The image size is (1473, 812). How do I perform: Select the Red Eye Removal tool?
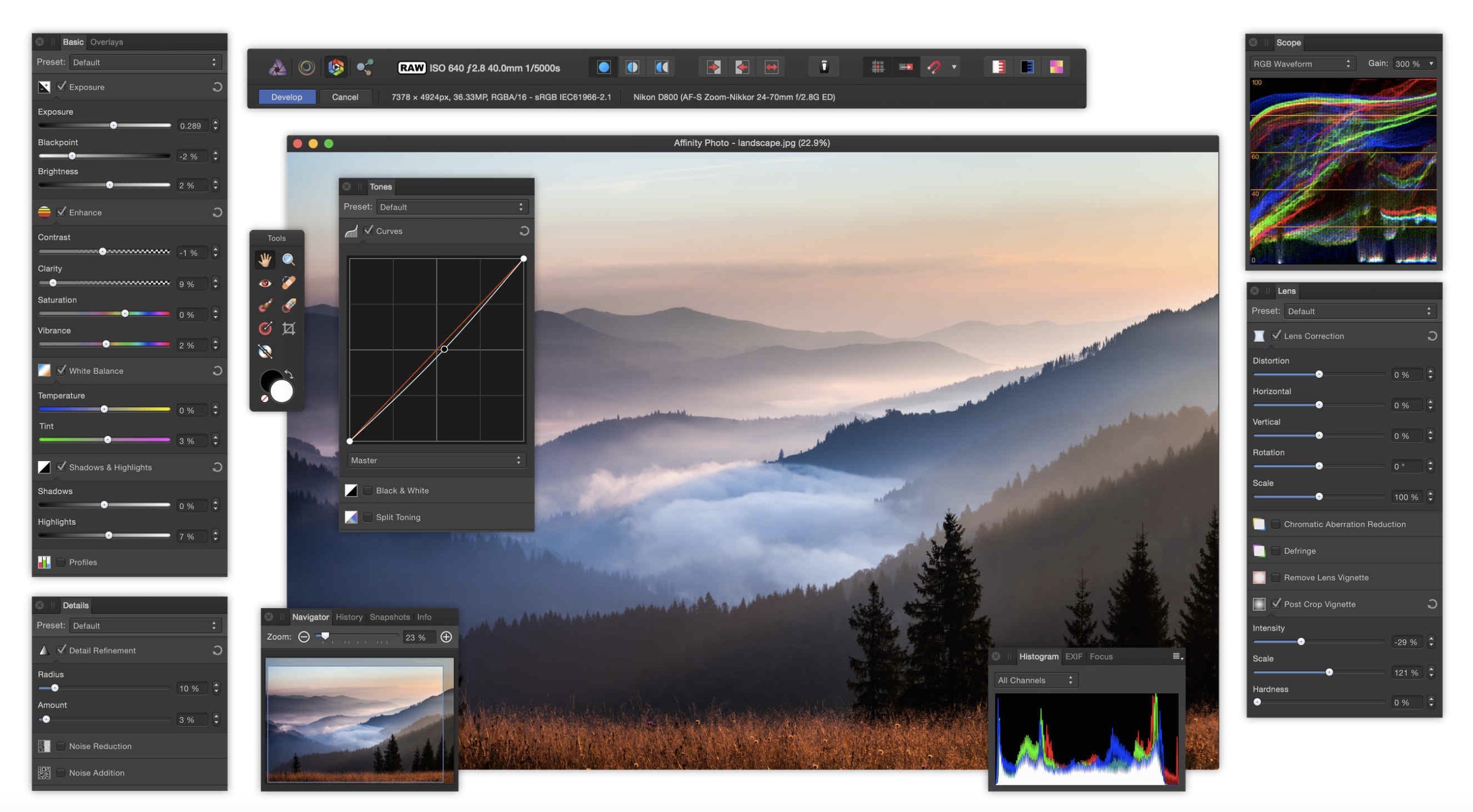point(265,283)
